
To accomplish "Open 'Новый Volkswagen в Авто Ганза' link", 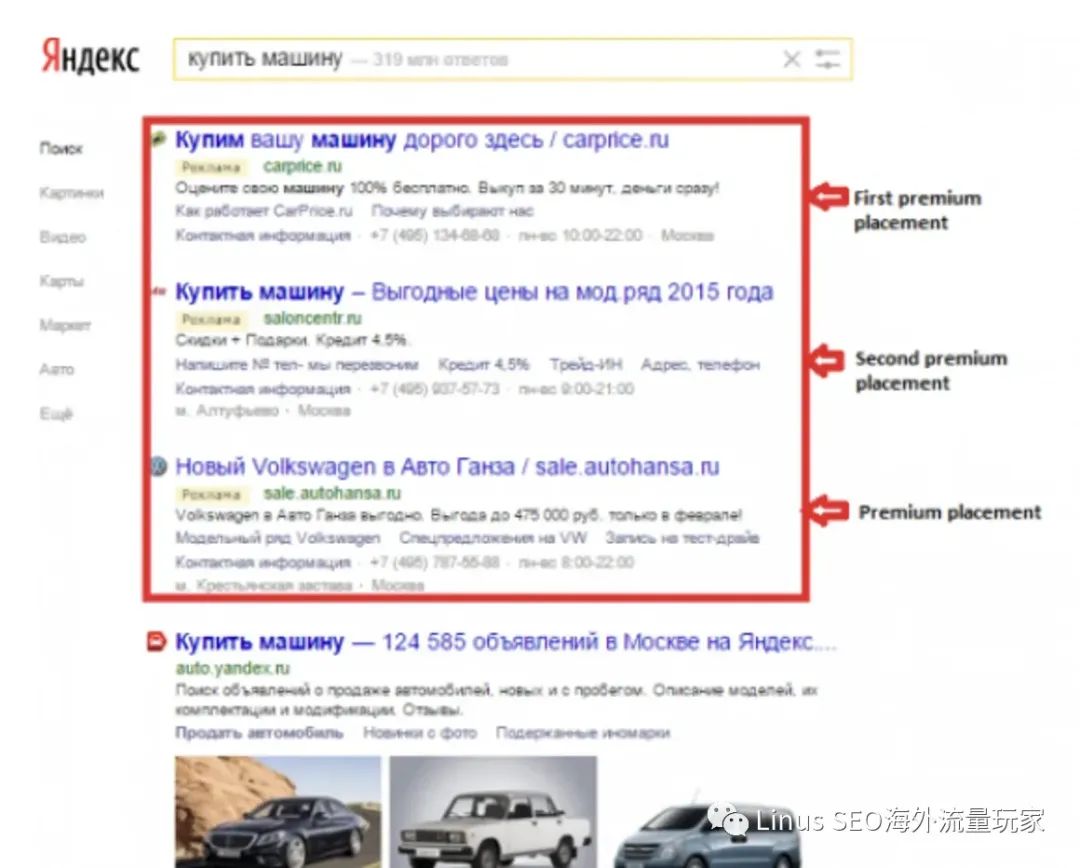I will tap(446, 467).
